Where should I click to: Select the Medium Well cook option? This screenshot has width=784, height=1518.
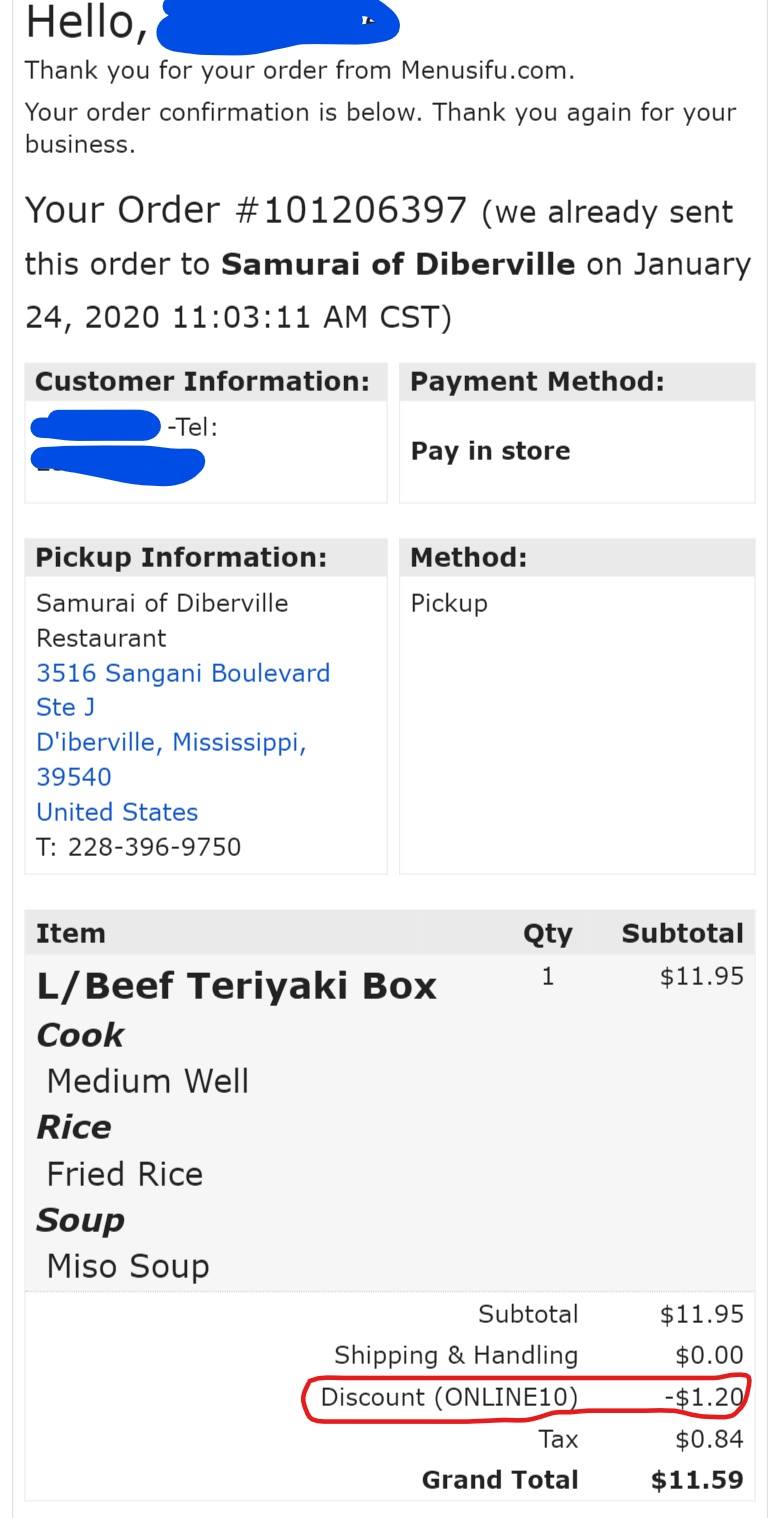(148, 1081)
